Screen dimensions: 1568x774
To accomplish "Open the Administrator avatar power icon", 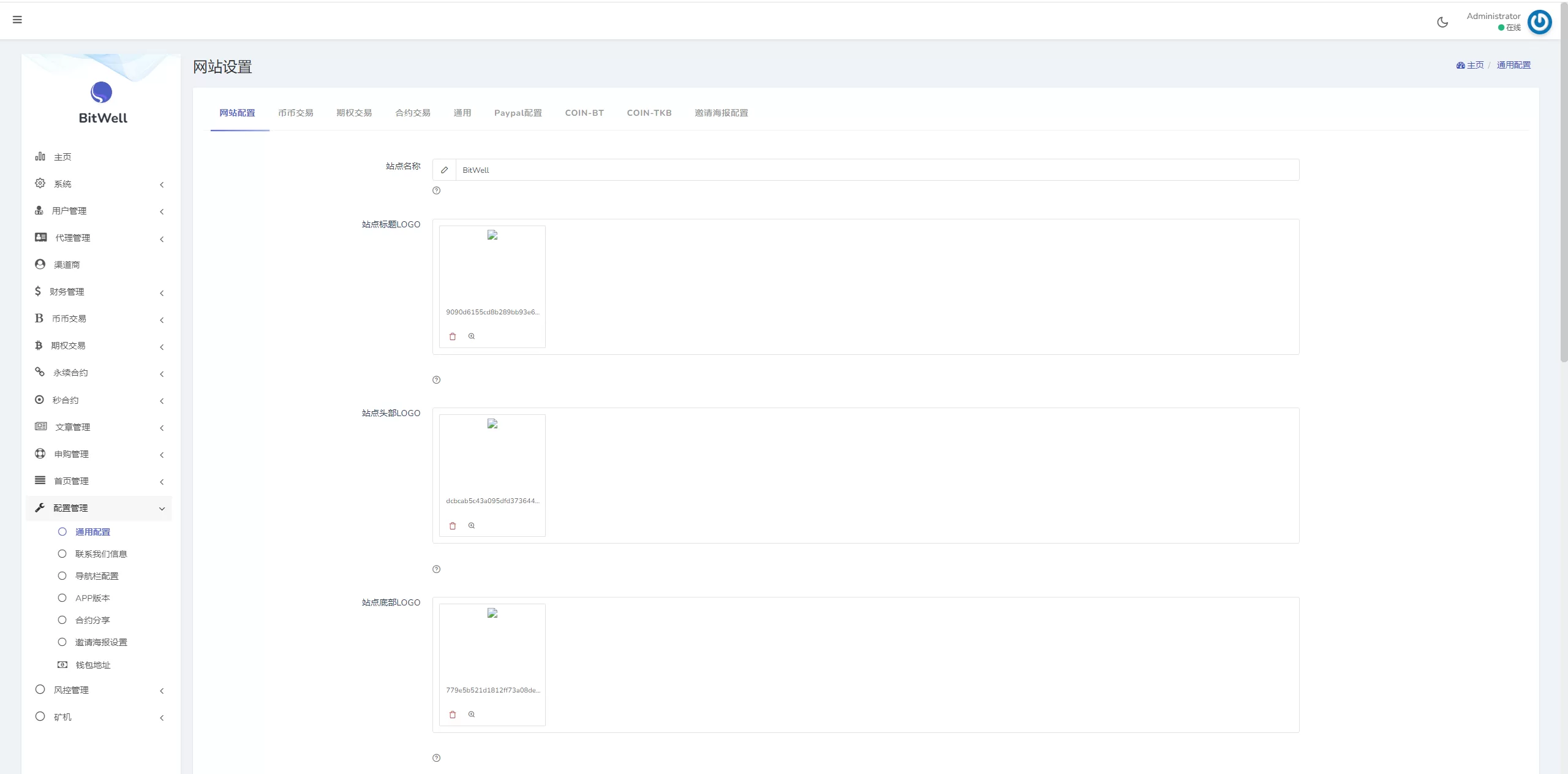I will point(1539,22).
